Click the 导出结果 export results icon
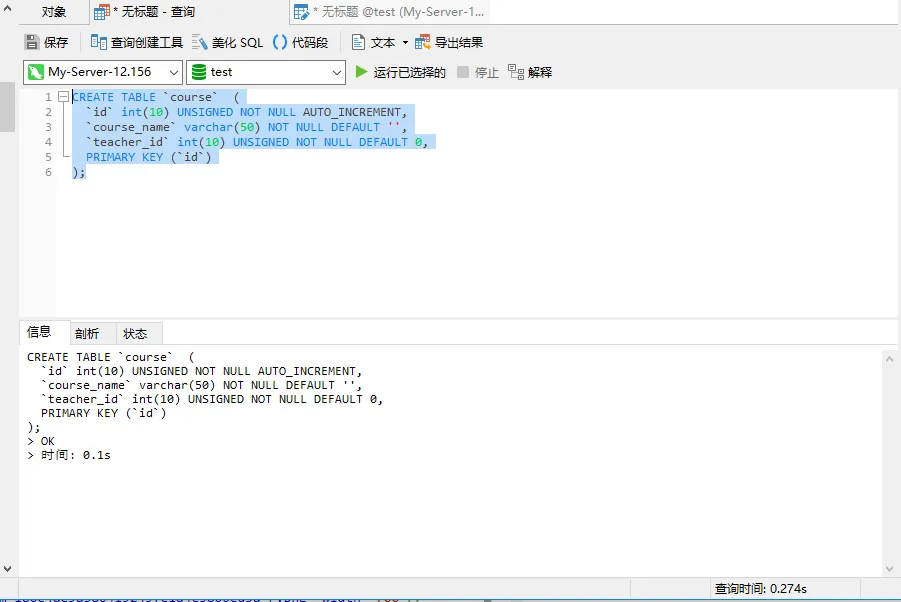The image size is (901, 602). tap(423, 42)
